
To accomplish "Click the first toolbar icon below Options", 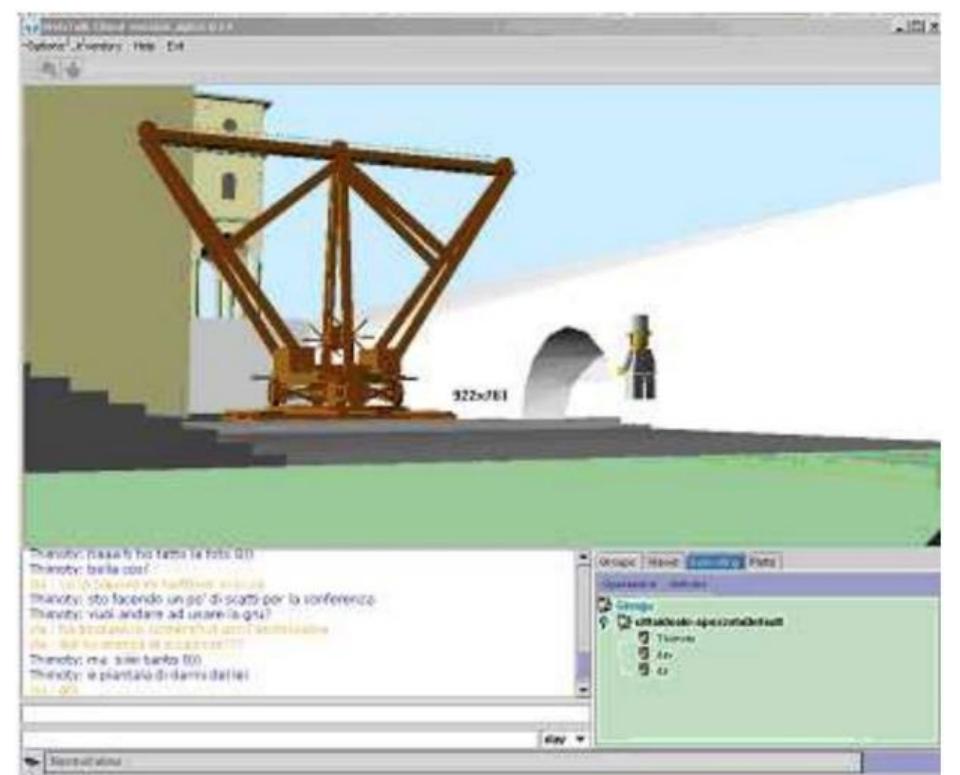I will tap(46, 69).
